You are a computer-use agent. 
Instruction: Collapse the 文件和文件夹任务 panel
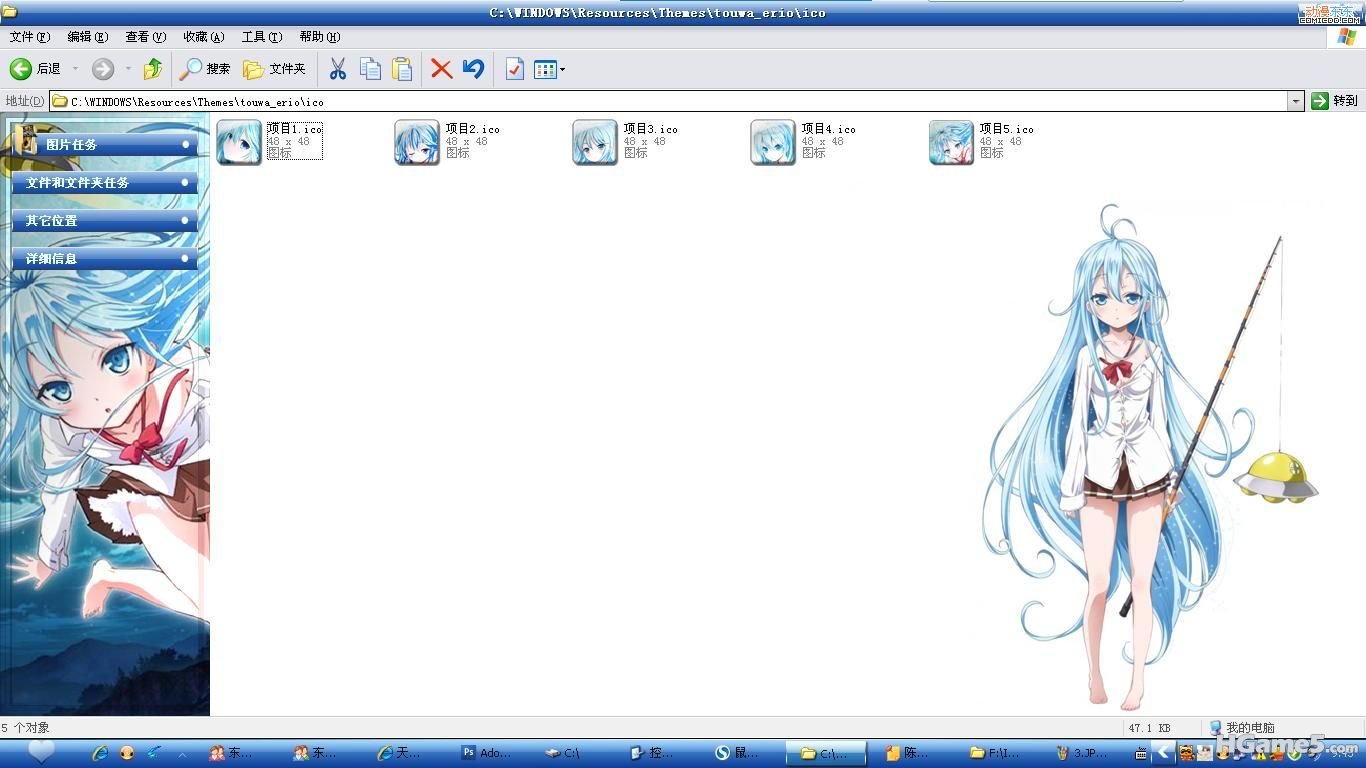coord(186,183)
